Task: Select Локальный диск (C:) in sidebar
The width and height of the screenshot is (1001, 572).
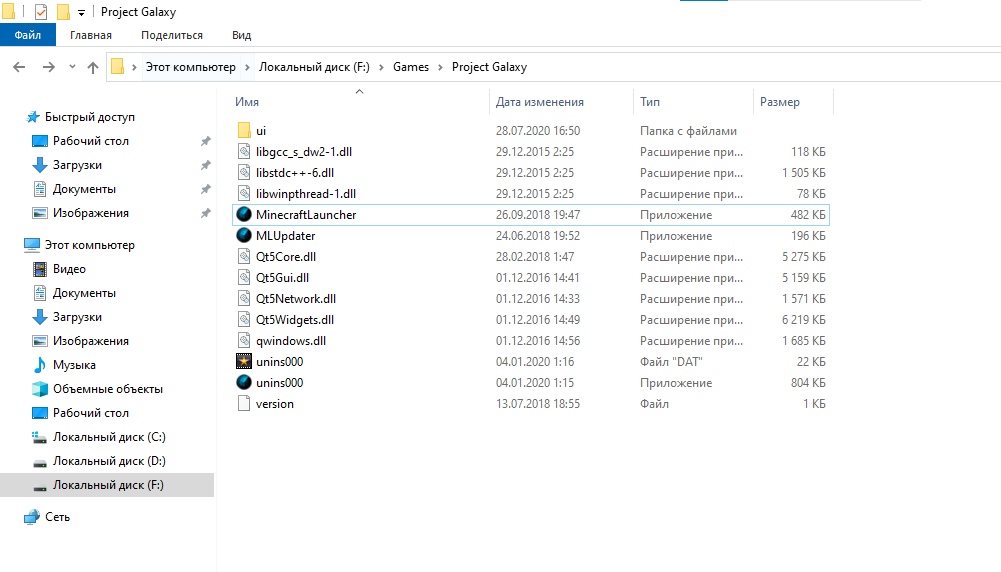Action: pos(109,437)
